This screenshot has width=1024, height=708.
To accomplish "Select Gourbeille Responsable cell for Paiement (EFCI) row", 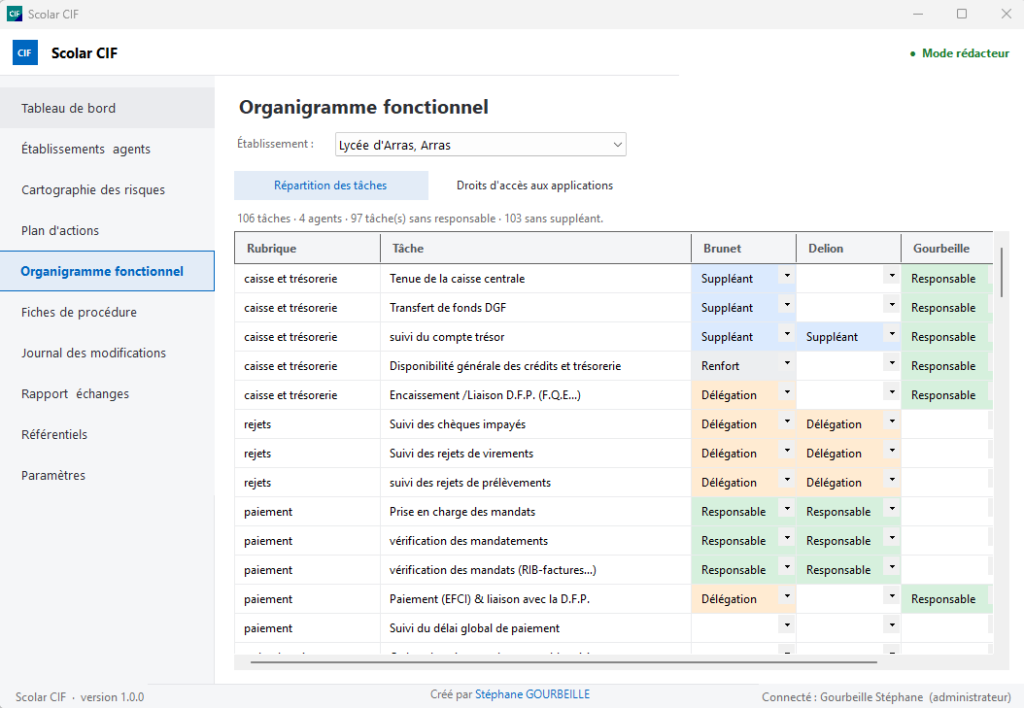I will click(946, 599).
